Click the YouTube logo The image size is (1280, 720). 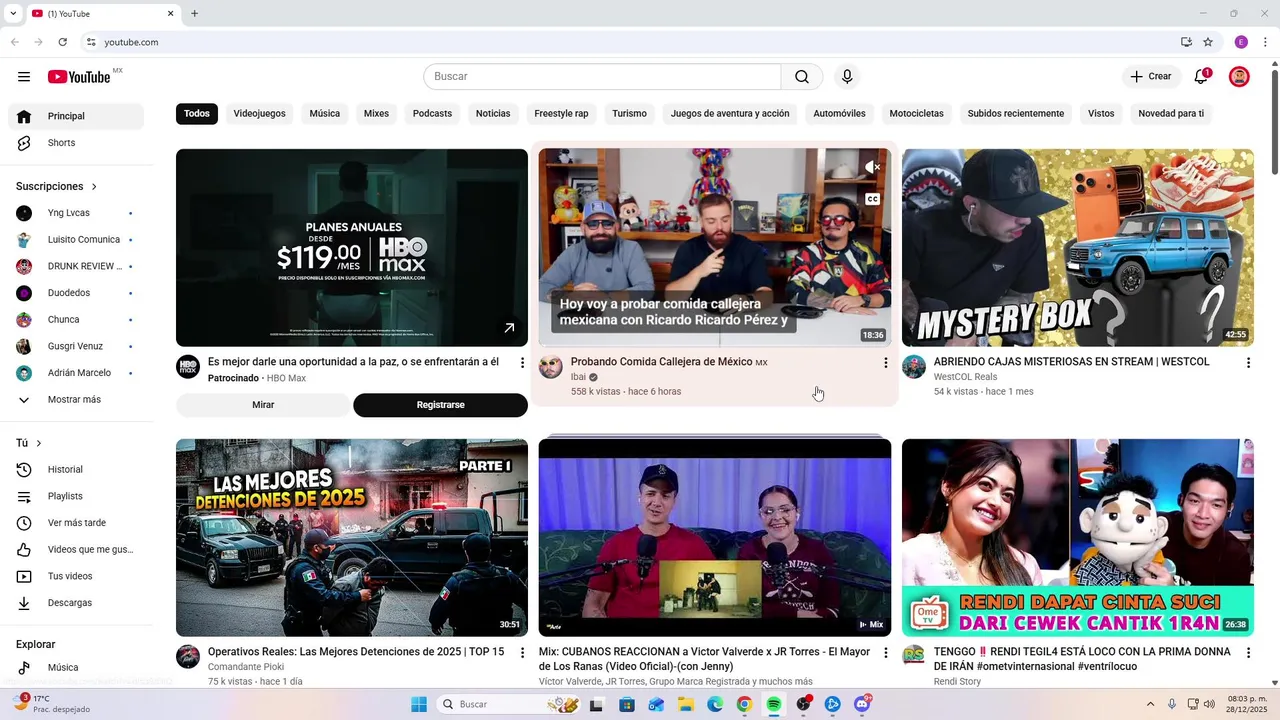tap(79, 77)
